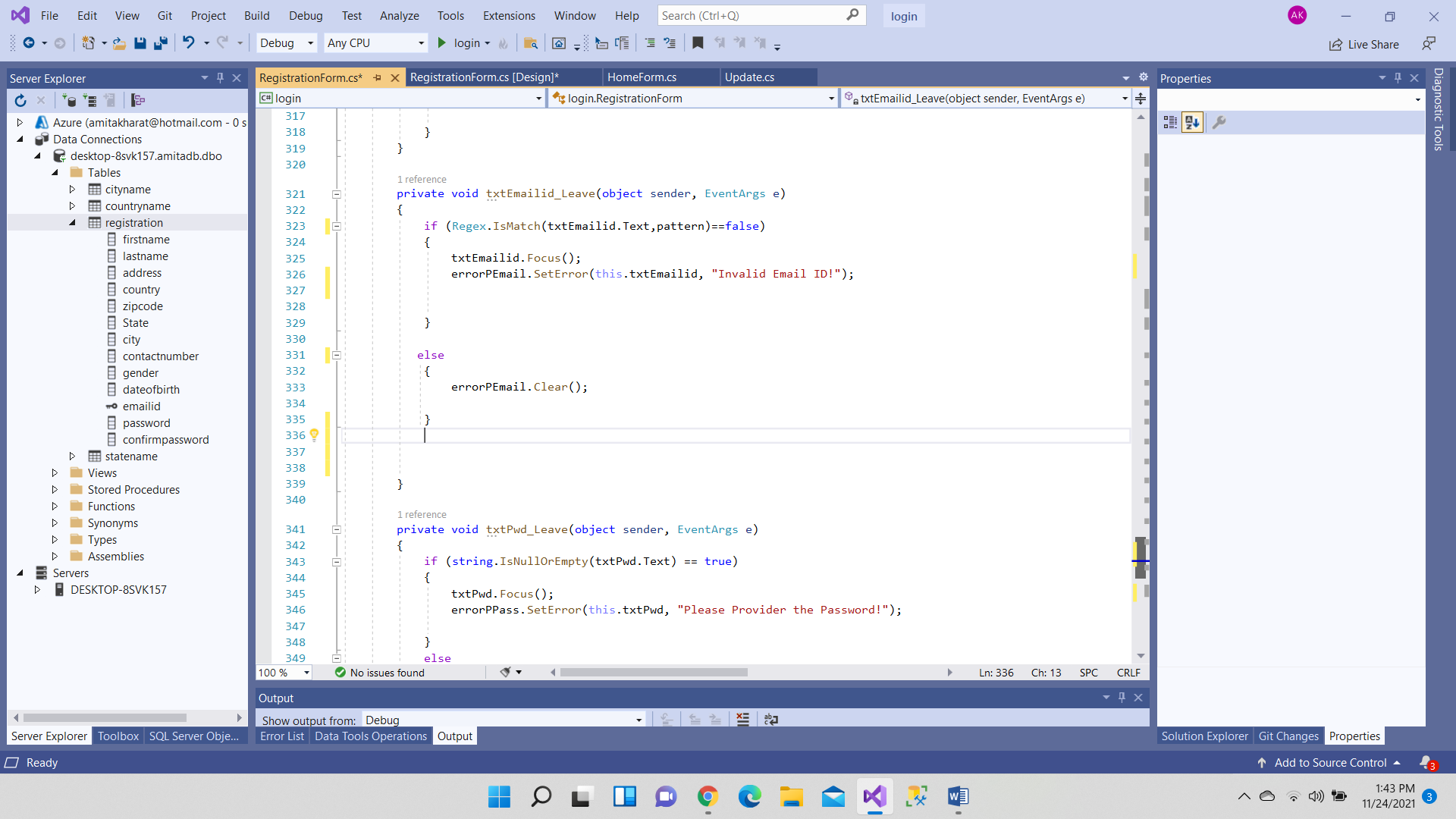Screen dimensions: 1456x819
Task: Click Connect to Server icon in Server Explorer
Action: point(89,100)
